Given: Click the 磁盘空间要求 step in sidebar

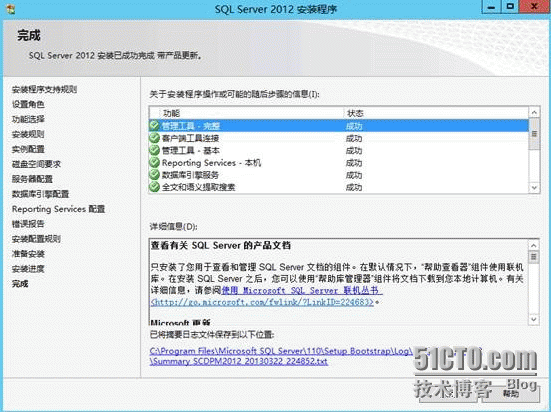Looking at the screenshot, I should pos(36,164).
